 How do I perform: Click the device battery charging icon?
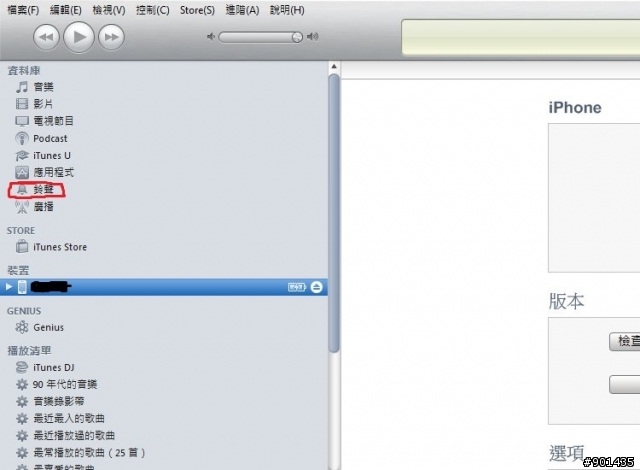pyautogui.click(x=297, y=287)
